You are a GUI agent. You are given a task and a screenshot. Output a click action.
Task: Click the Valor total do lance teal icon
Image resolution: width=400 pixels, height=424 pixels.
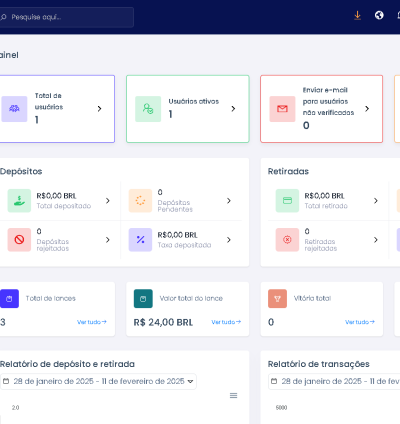tap(143, 299)
